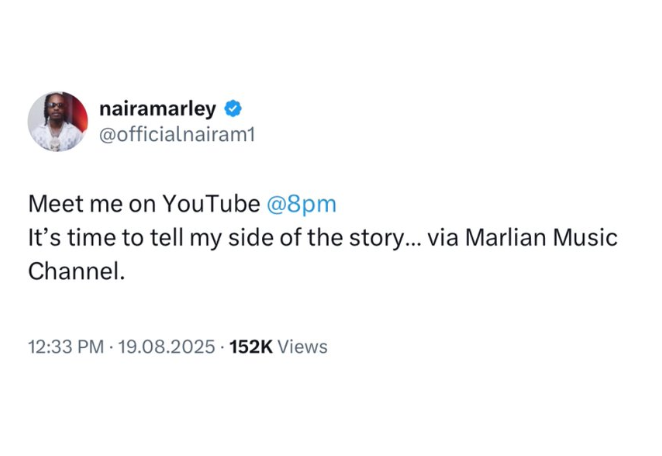Click the blue verified badge icon
The image size is (662, 456).
231,108
